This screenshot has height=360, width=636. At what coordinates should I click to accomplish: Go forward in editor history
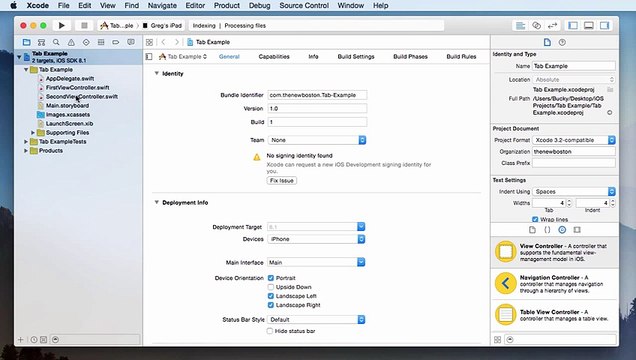pyautogui.click(x=176, y=42)
